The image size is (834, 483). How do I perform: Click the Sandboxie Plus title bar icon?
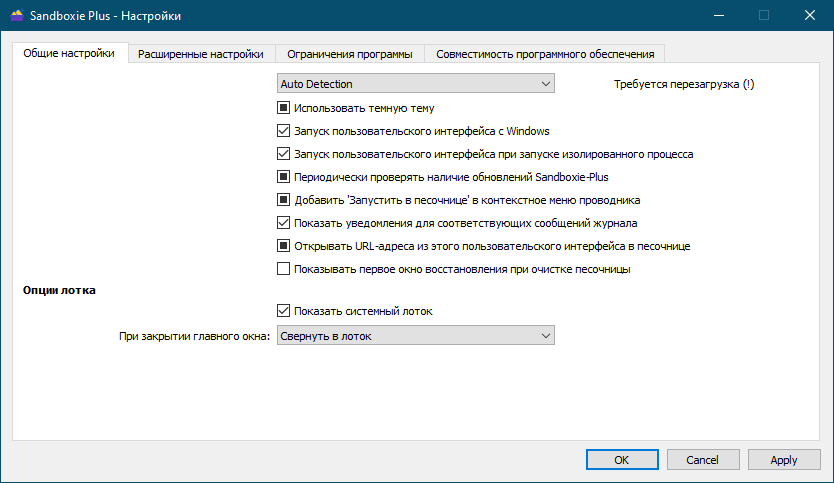pyautogui.click(x=17, y=15)
